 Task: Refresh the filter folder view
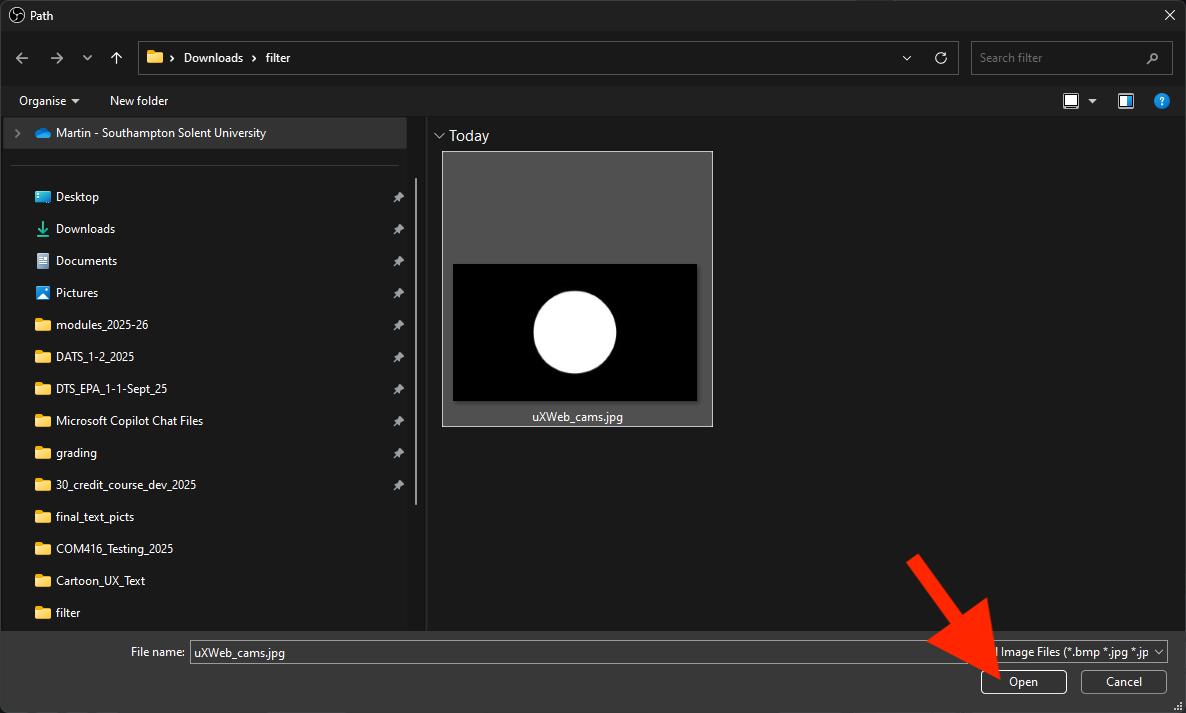tap(940, 58)
